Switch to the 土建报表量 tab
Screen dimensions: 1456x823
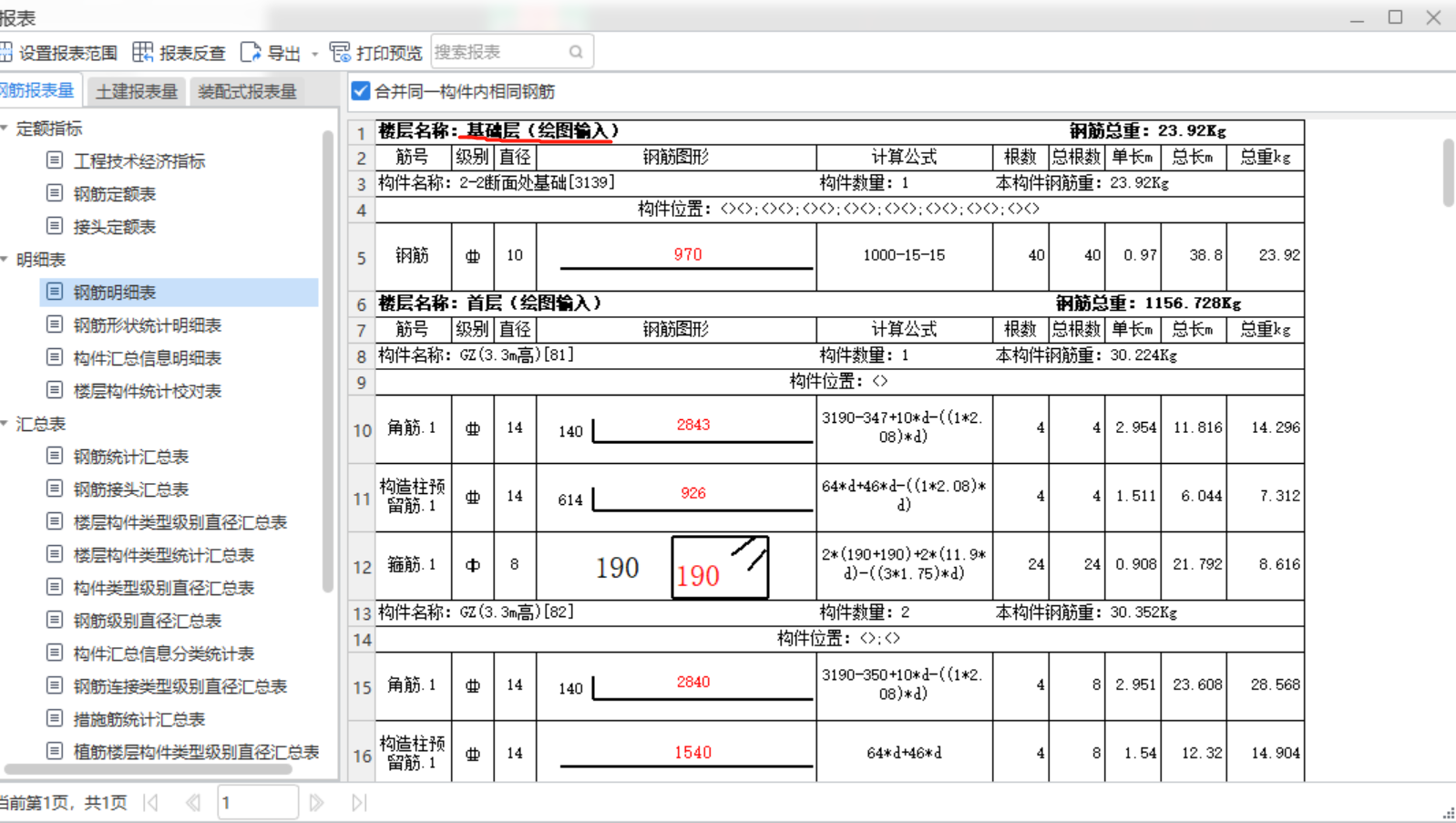coord(137,91)
